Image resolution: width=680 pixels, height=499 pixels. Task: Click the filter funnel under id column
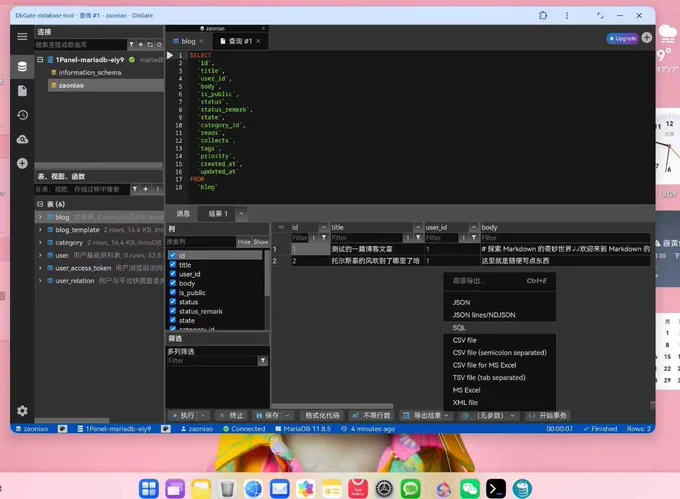pos(324,238)
